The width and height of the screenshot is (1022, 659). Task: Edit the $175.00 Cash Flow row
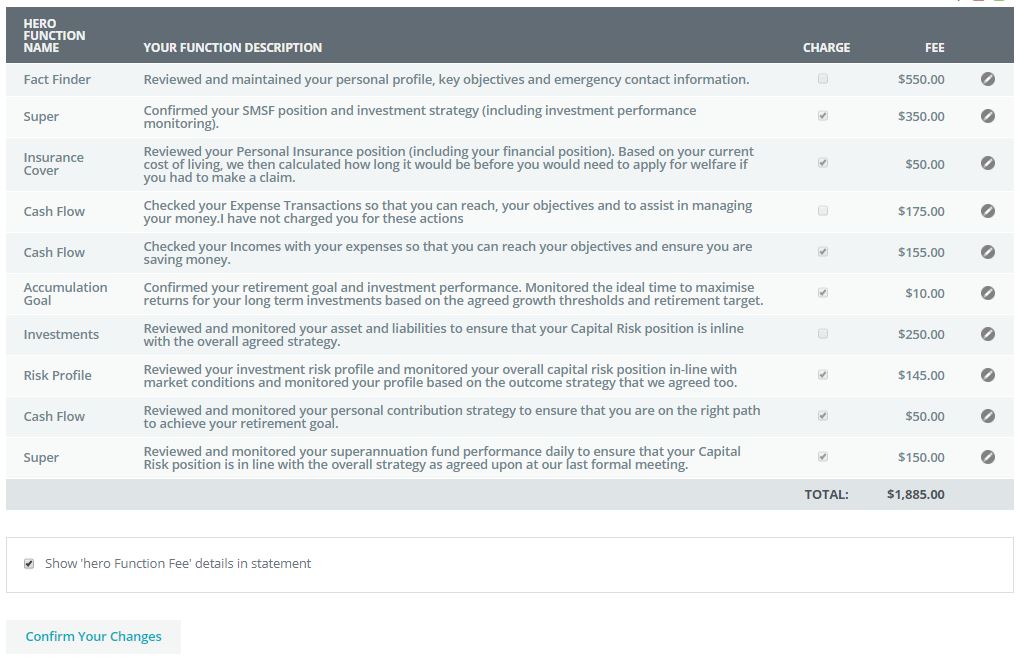click(988, 211)
